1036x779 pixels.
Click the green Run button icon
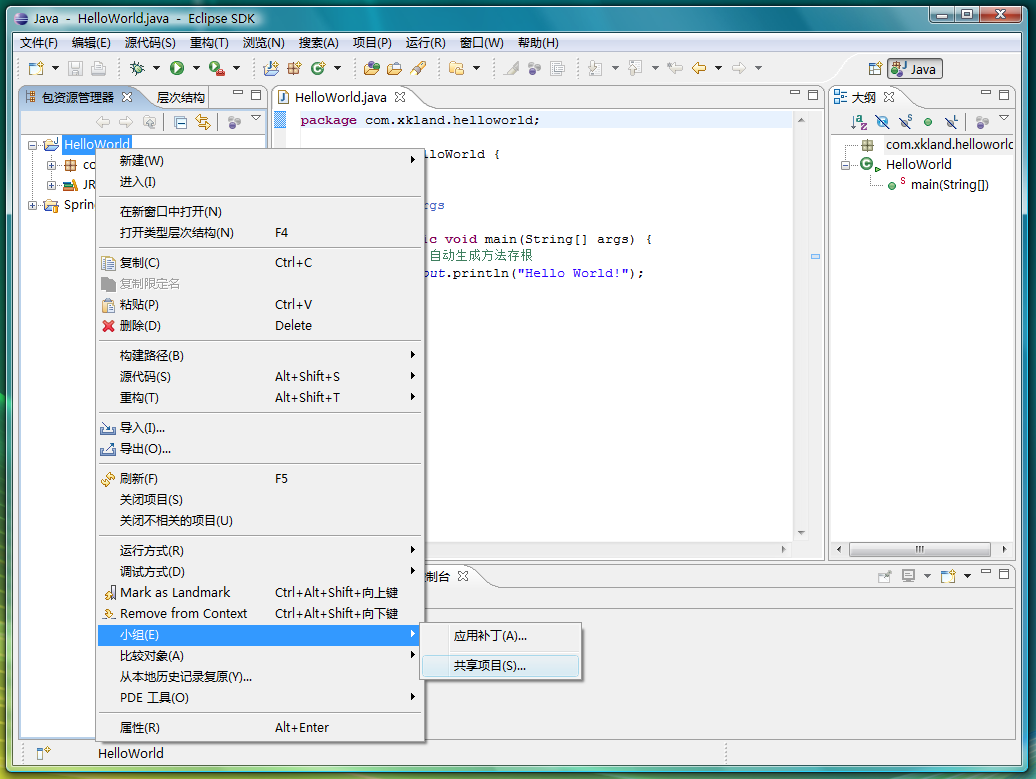pos(176,68)
